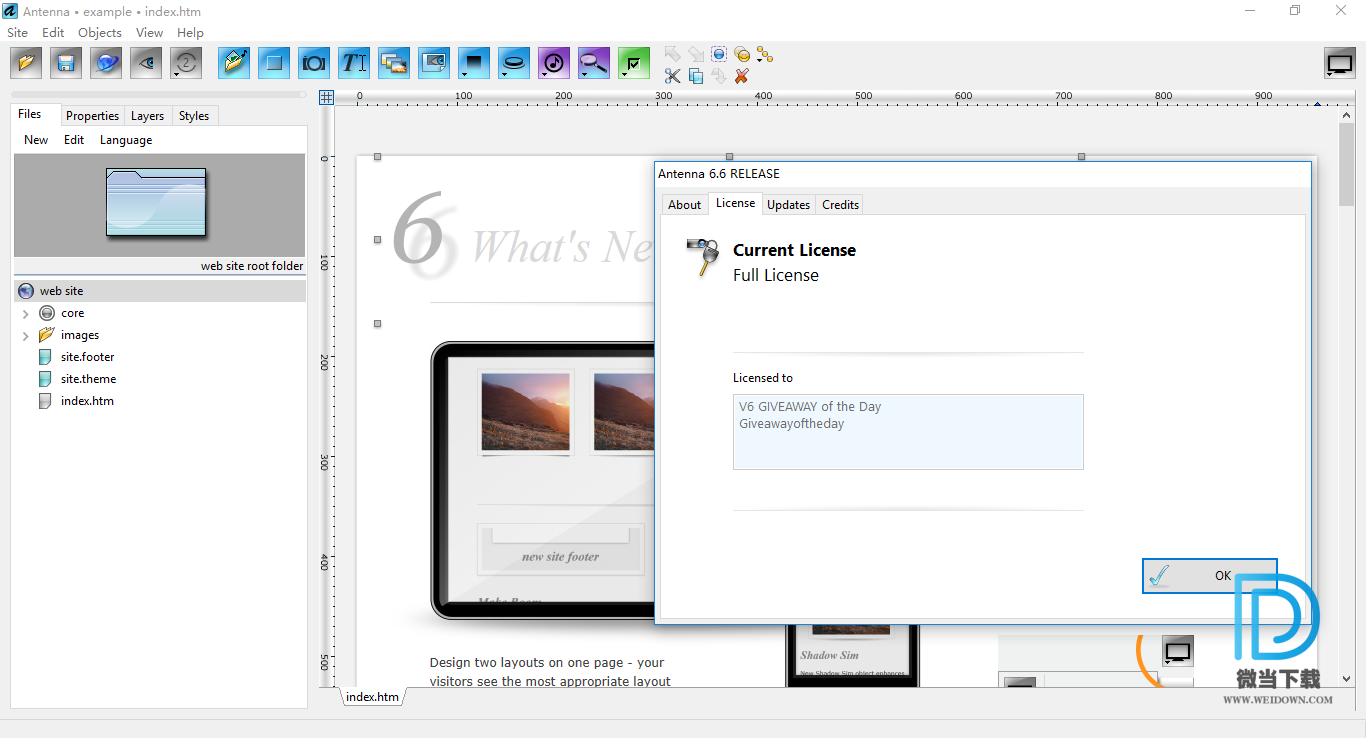Open a site with the folder icon
The image size is (1366, 738).
26,63
